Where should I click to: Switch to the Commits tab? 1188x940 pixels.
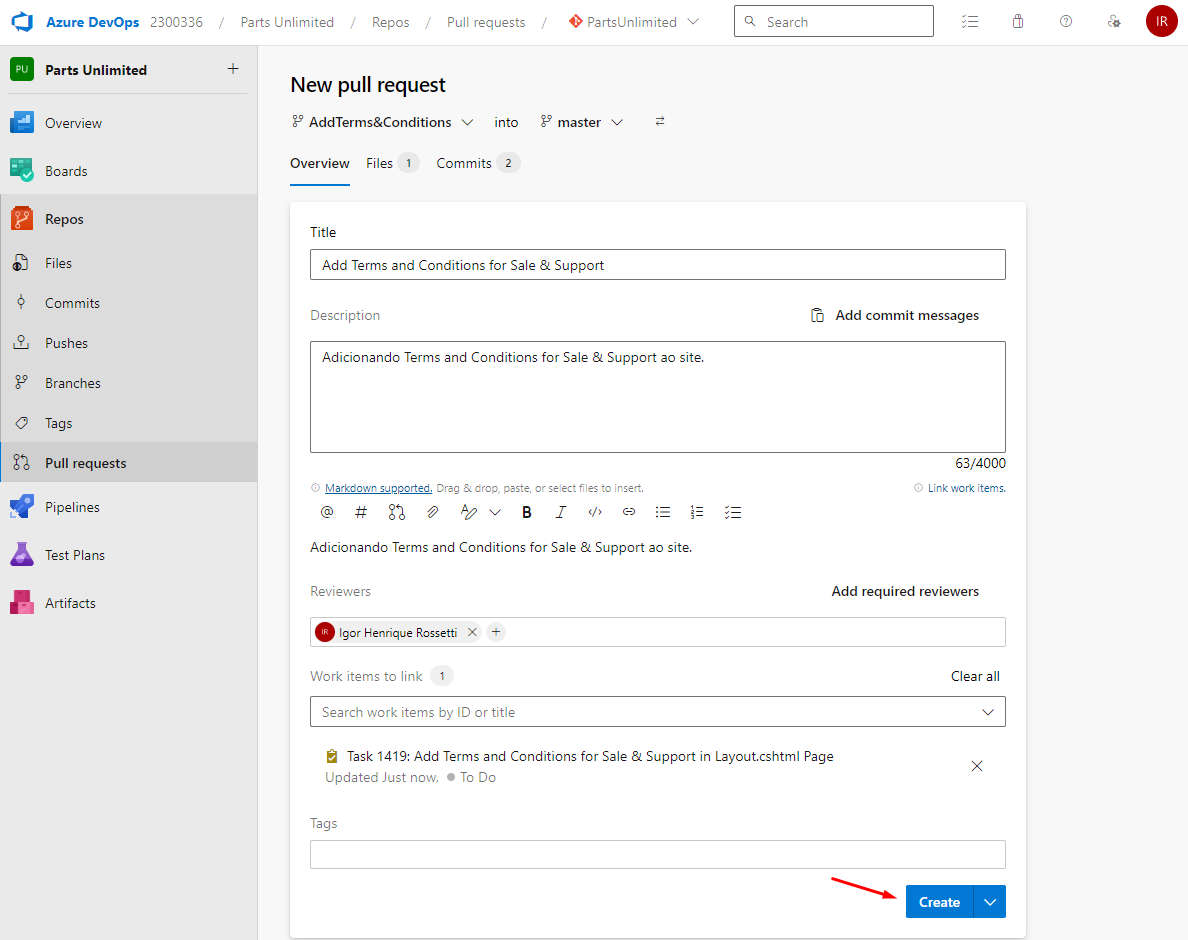[x=477, y=163]
